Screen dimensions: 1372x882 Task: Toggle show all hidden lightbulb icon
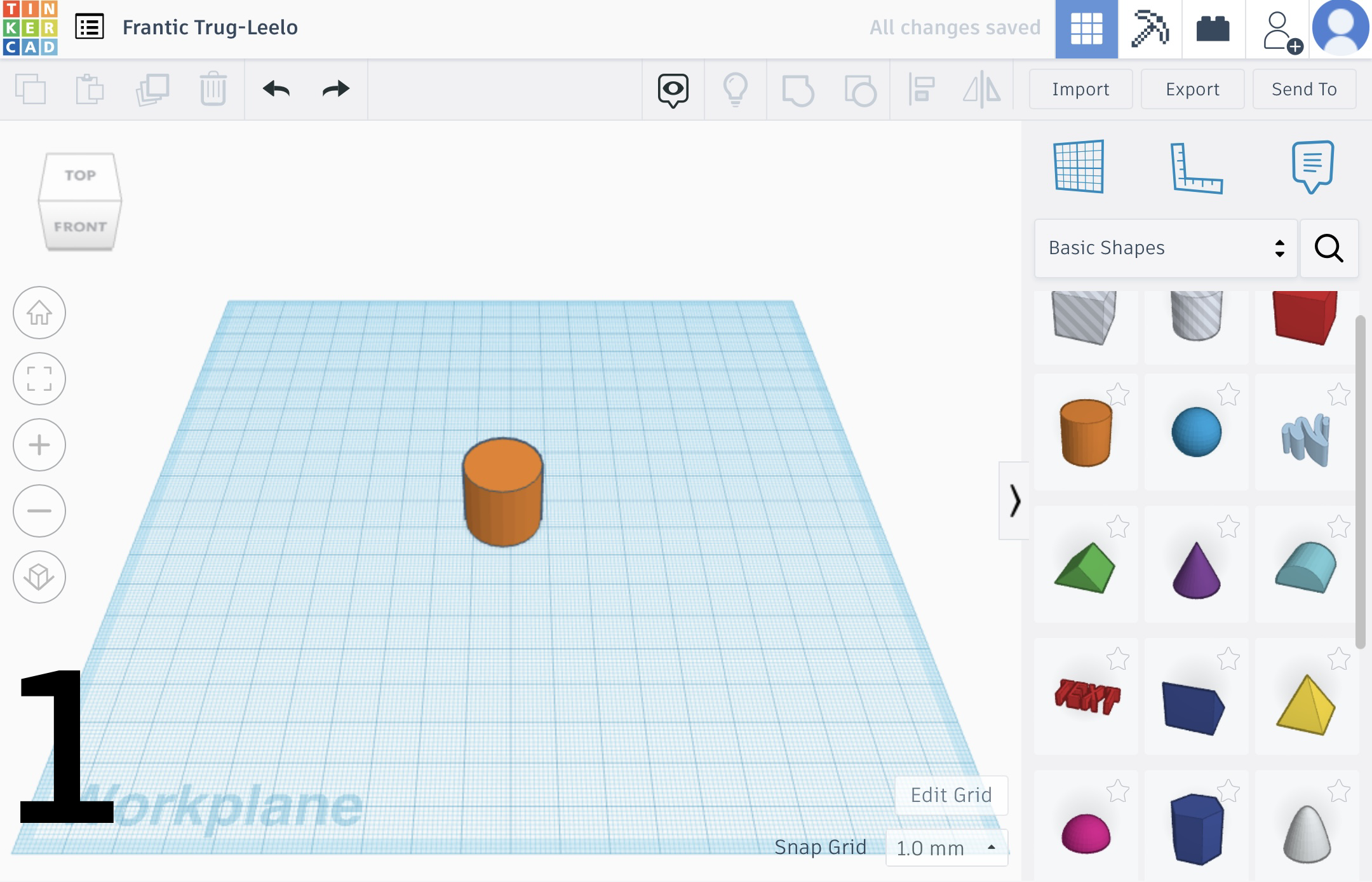(x=735, y=89)
